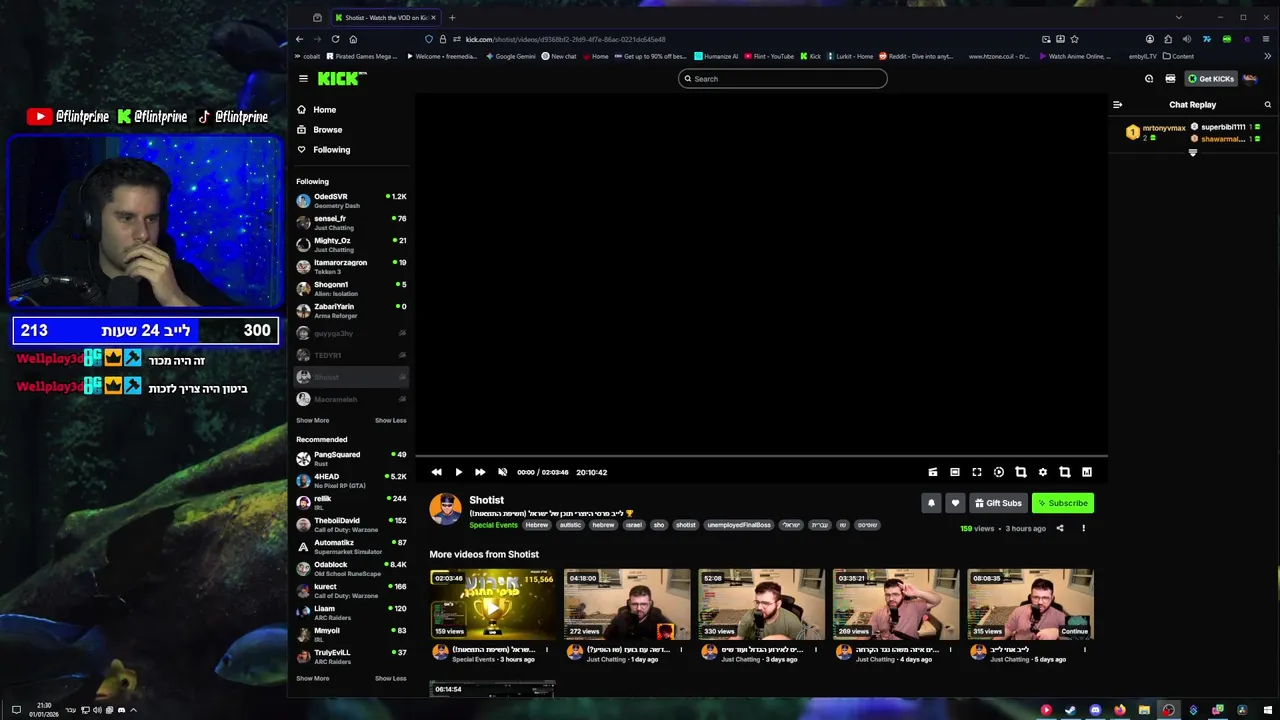Open OdedSVR channel in Following list
The width and height of the screenshot is (1280, 720).
coord(351,200)
